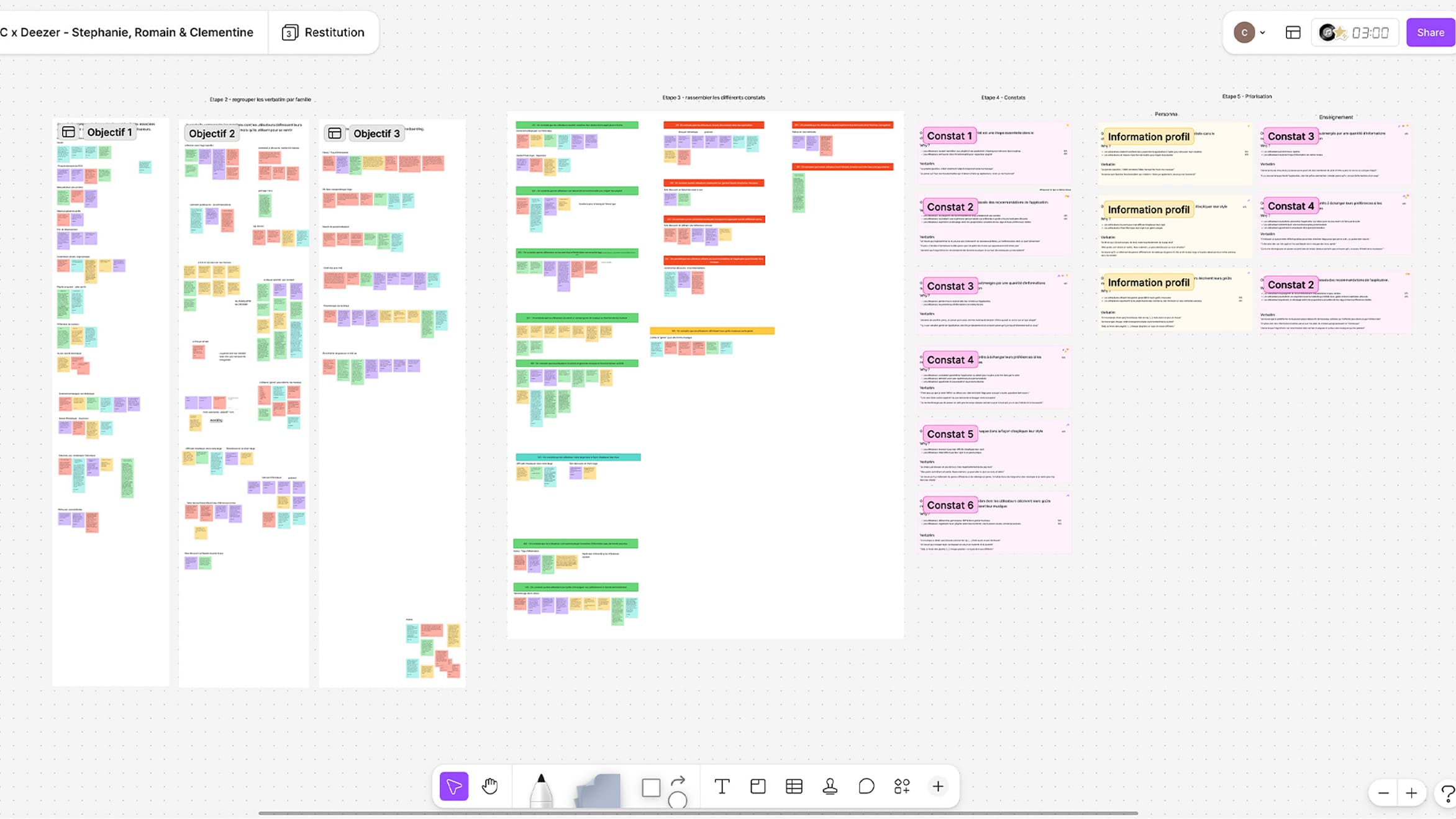Viewport: 1456px width, 819px height.
Task: Open widgets and templates icon
Action: pyautogui.click(x=902, y=786)
